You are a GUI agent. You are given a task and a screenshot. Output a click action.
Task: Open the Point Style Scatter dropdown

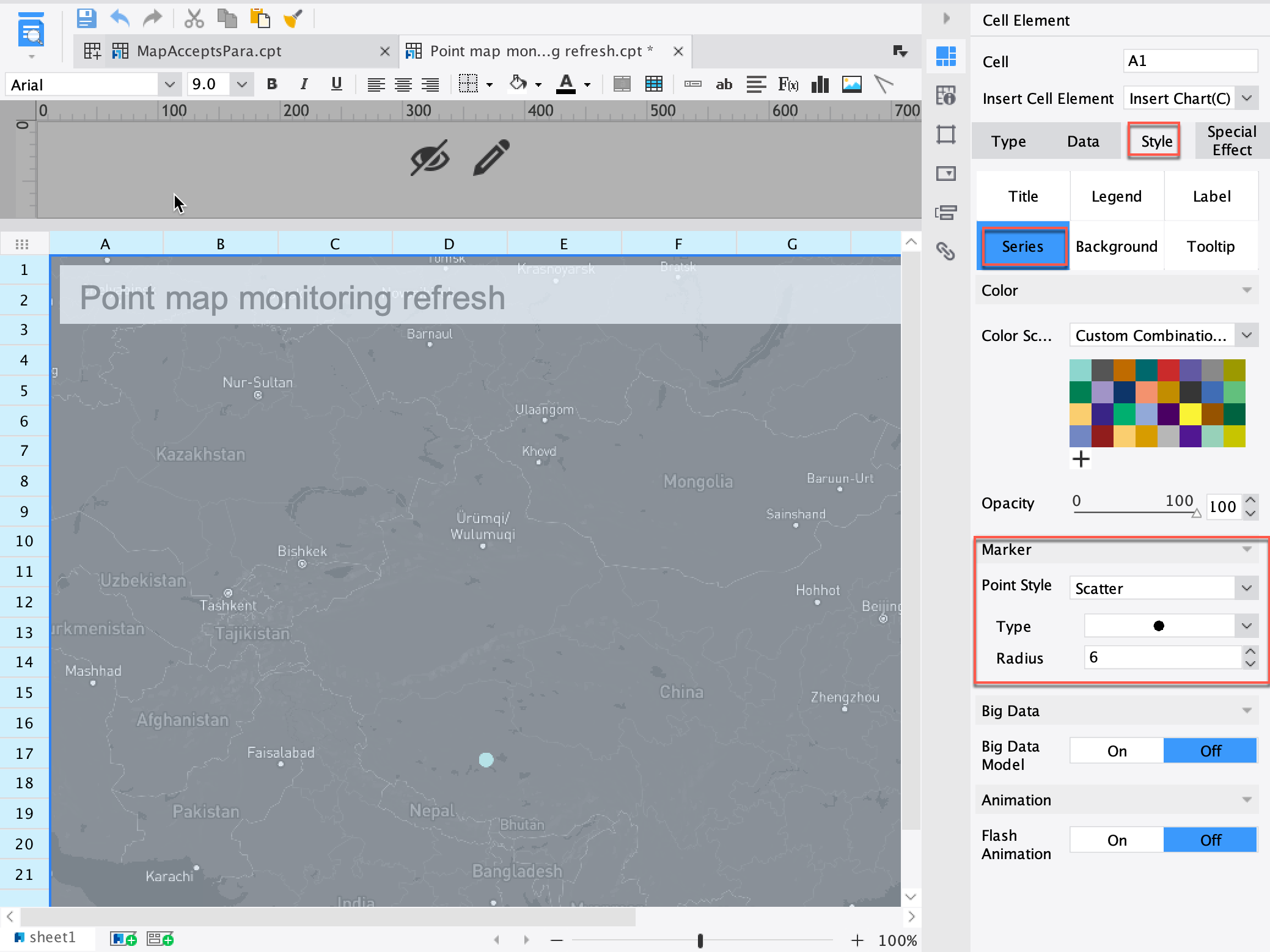tap(1162, 588)
